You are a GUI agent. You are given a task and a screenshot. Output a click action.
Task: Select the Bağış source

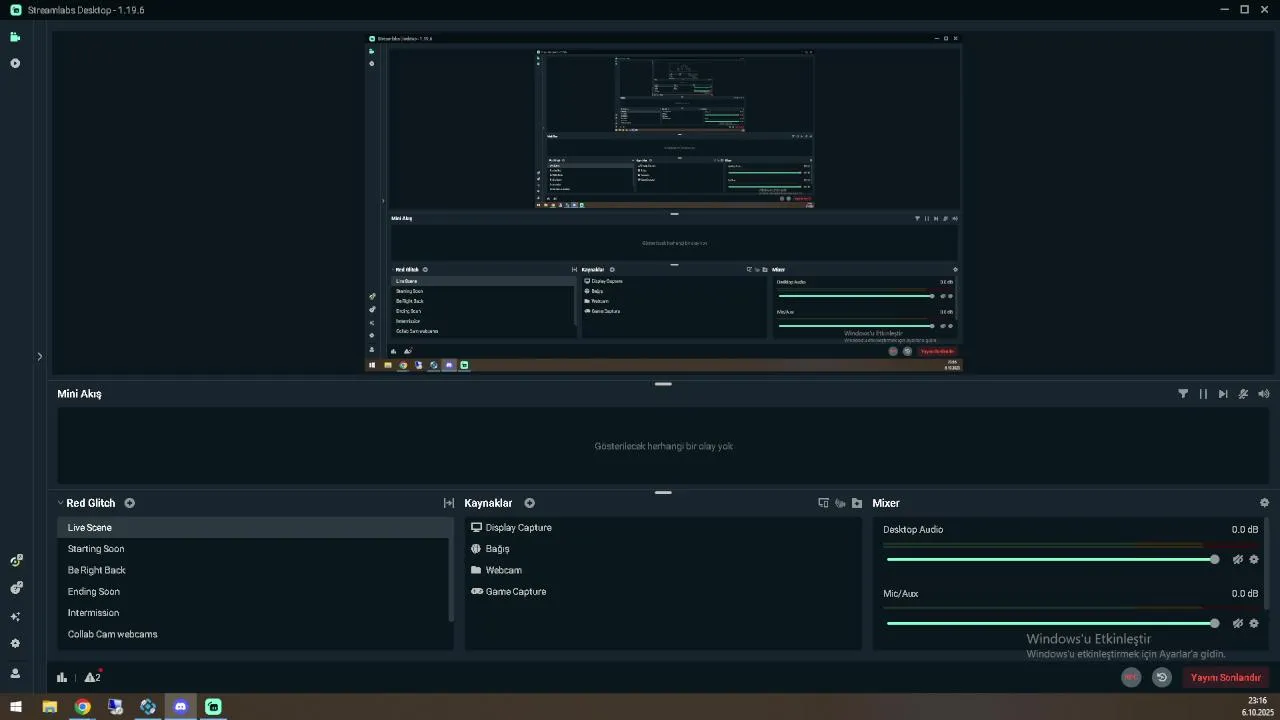point(663,549)
